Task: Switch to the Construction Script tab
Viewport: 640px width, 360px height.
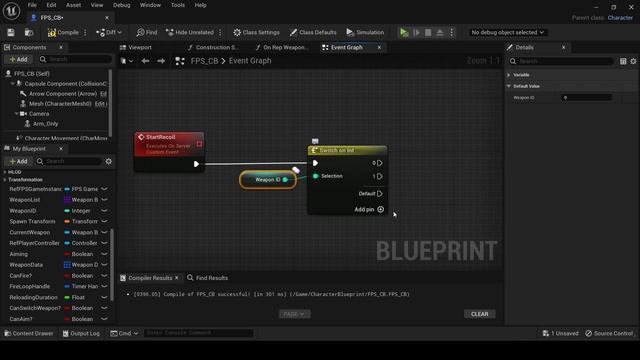Action: 213,47
